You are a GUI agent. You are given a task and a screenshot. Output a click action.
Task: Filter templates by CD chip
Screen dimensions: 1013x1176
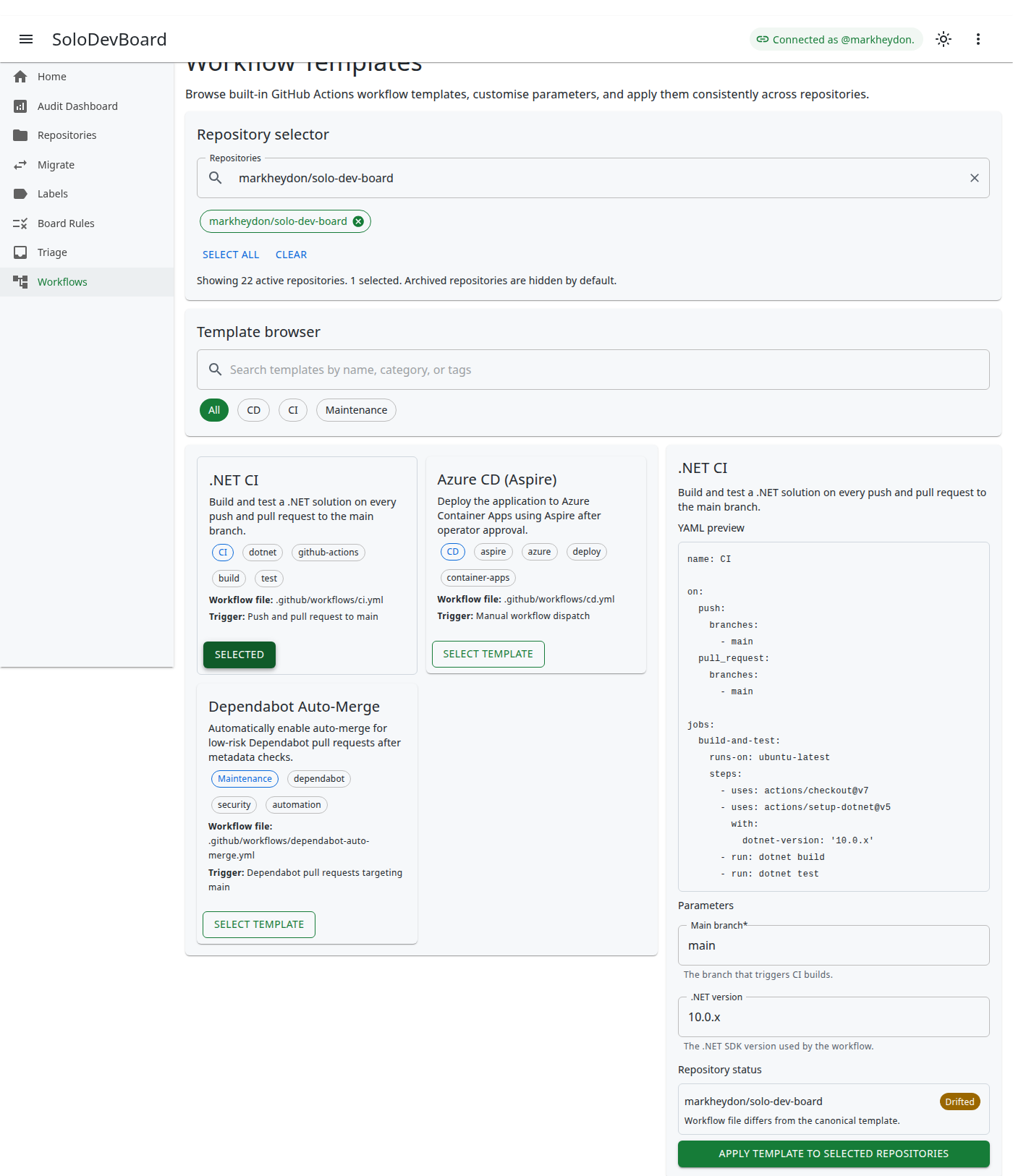point(253,410)
